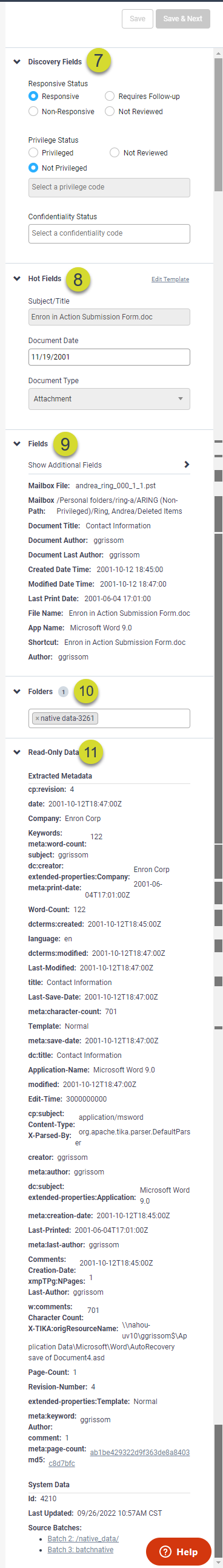223x1568 pixels.
Task: Collapse the Discovery Fields section chevron
Action: coord(17,61)
